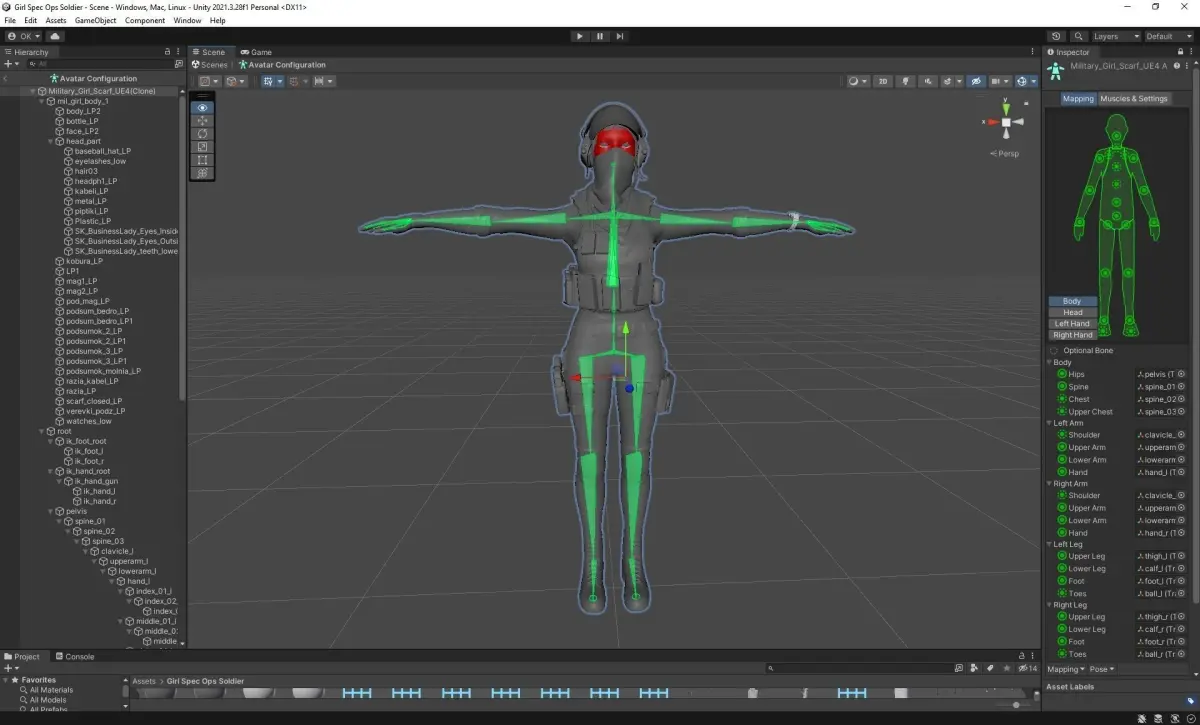Collapse the head_part tree node
The width and height of the screenshot is (1200, 725).
(51, 141)
